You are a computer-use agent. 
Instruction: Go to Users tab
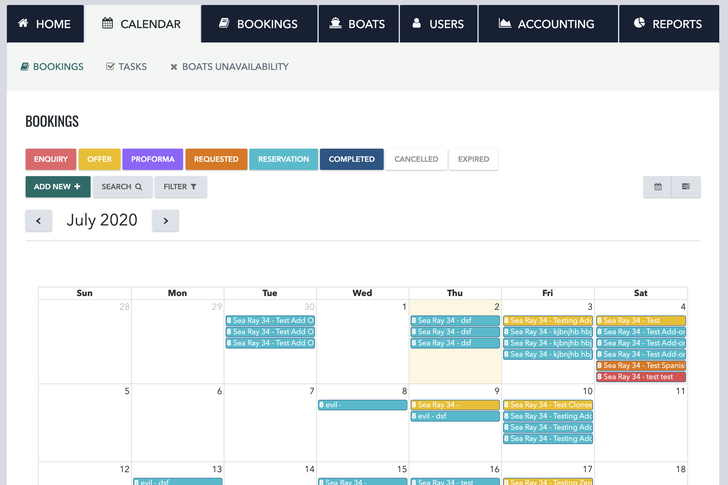pyautogui.click(x=438, y=24)
